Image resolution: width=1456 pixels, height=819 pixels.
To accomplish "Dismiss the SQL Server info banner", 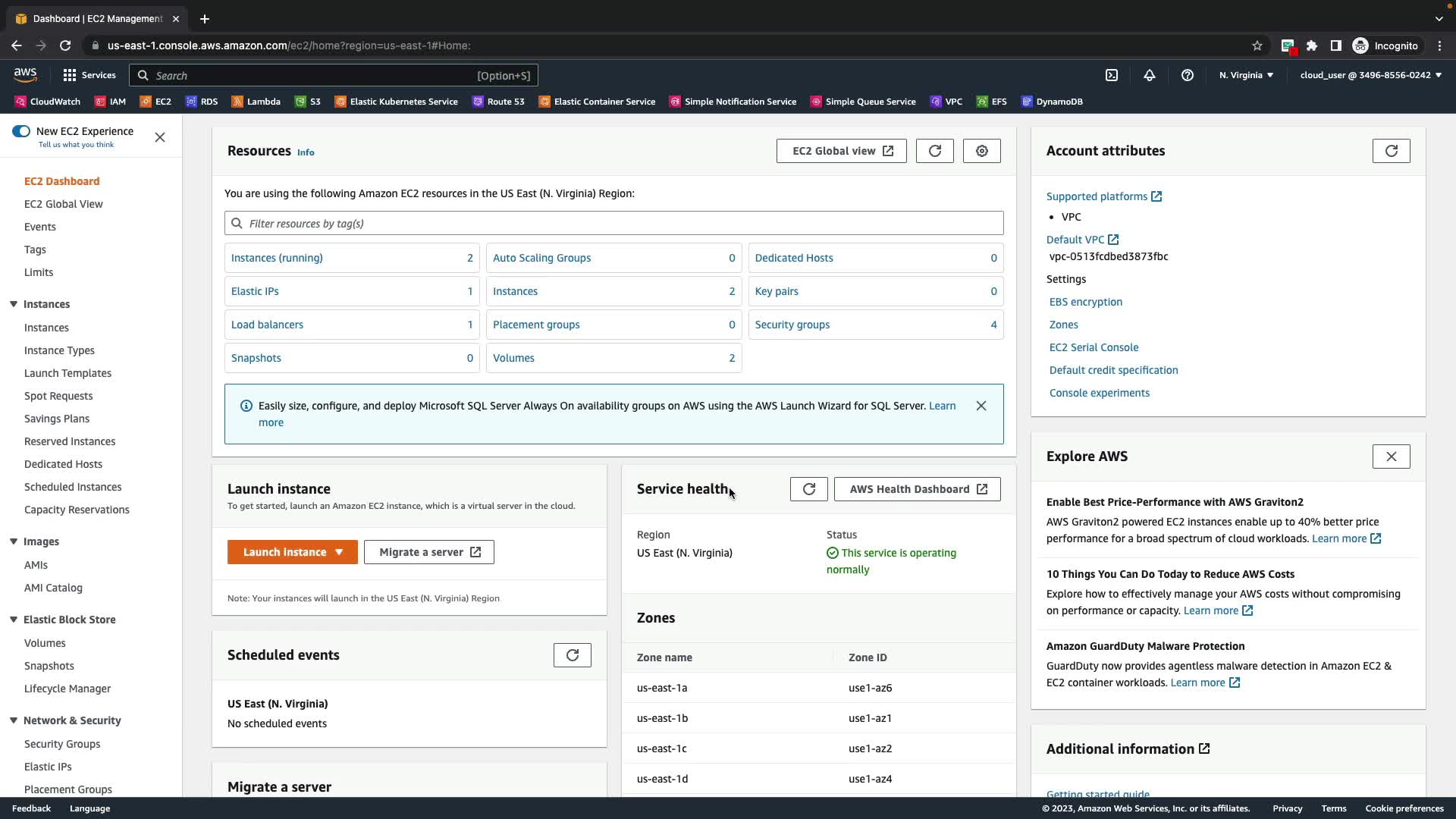I will tap(981, 406).
